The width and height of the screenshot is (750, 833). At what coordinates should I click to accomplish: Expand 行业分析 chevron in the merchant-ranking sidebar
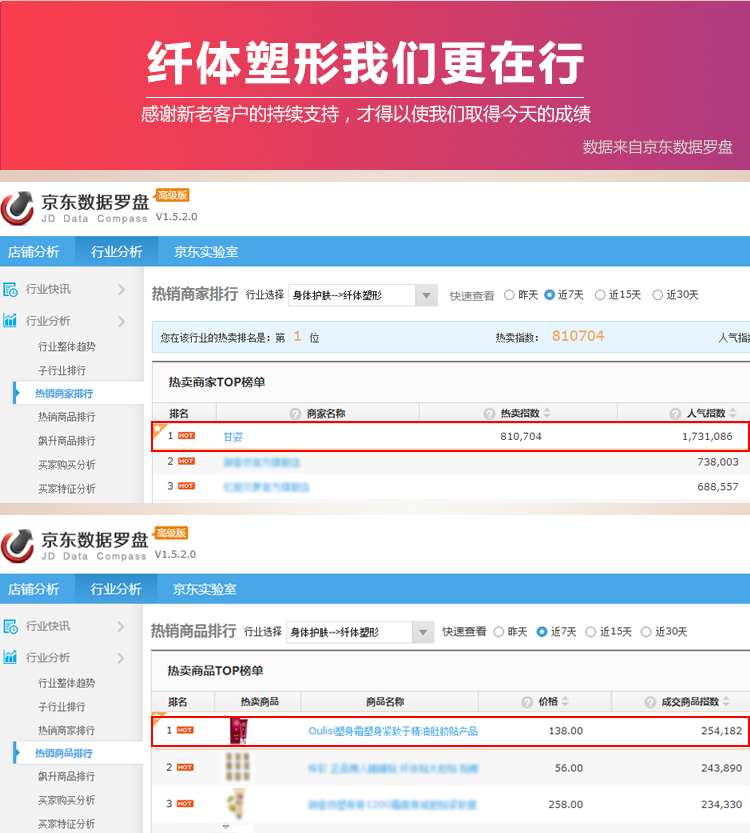tap(122, 321)
